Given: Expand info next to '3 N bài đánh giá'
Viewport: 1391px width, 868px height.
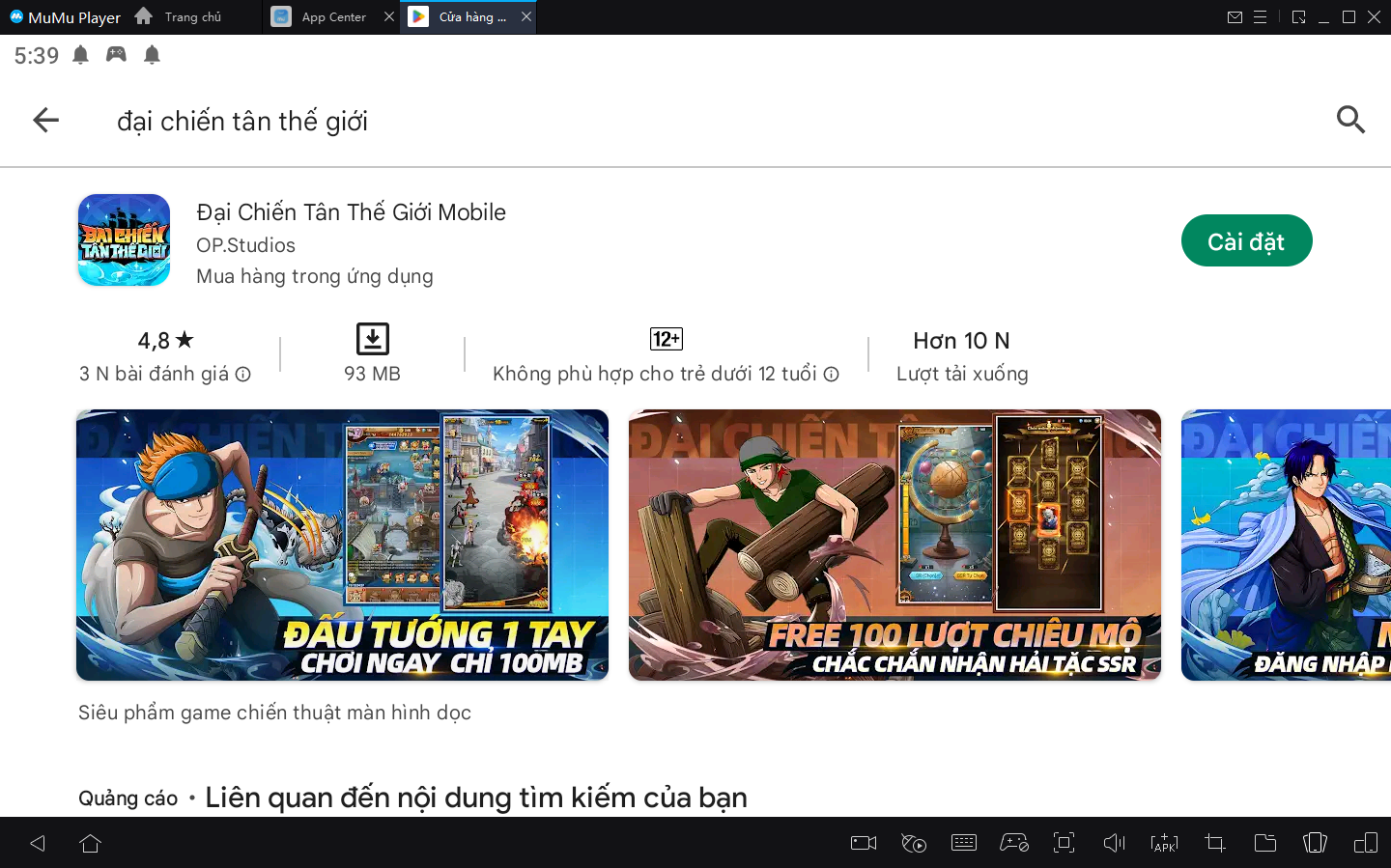Looking at the screenshot, I should pyautogui.click(x=243, y=375).
